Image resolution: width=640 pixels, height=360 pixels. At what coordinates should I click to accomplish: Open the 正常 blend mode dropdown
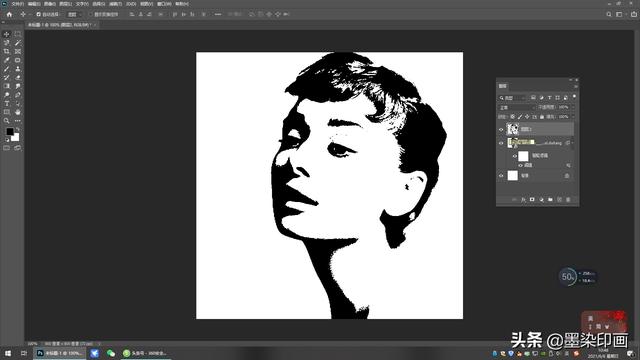517,107
